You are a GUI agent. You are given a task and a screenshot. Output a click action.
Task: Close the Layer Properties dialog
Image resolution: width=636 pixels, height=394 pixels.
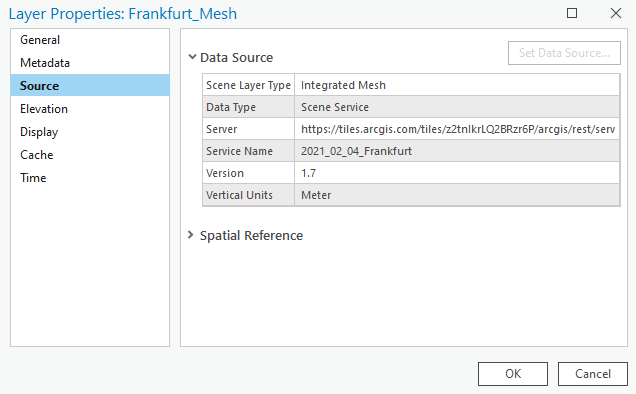tap(616, 13)
